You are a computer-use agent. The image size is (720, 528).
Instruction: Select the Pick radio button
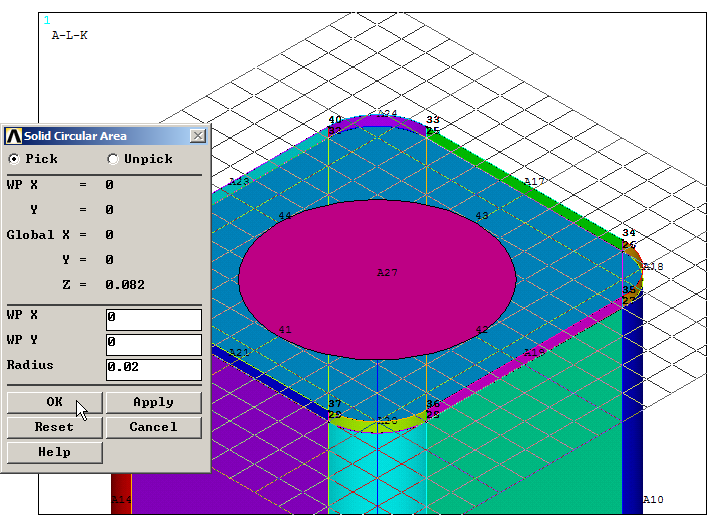[x=14, y=159]
